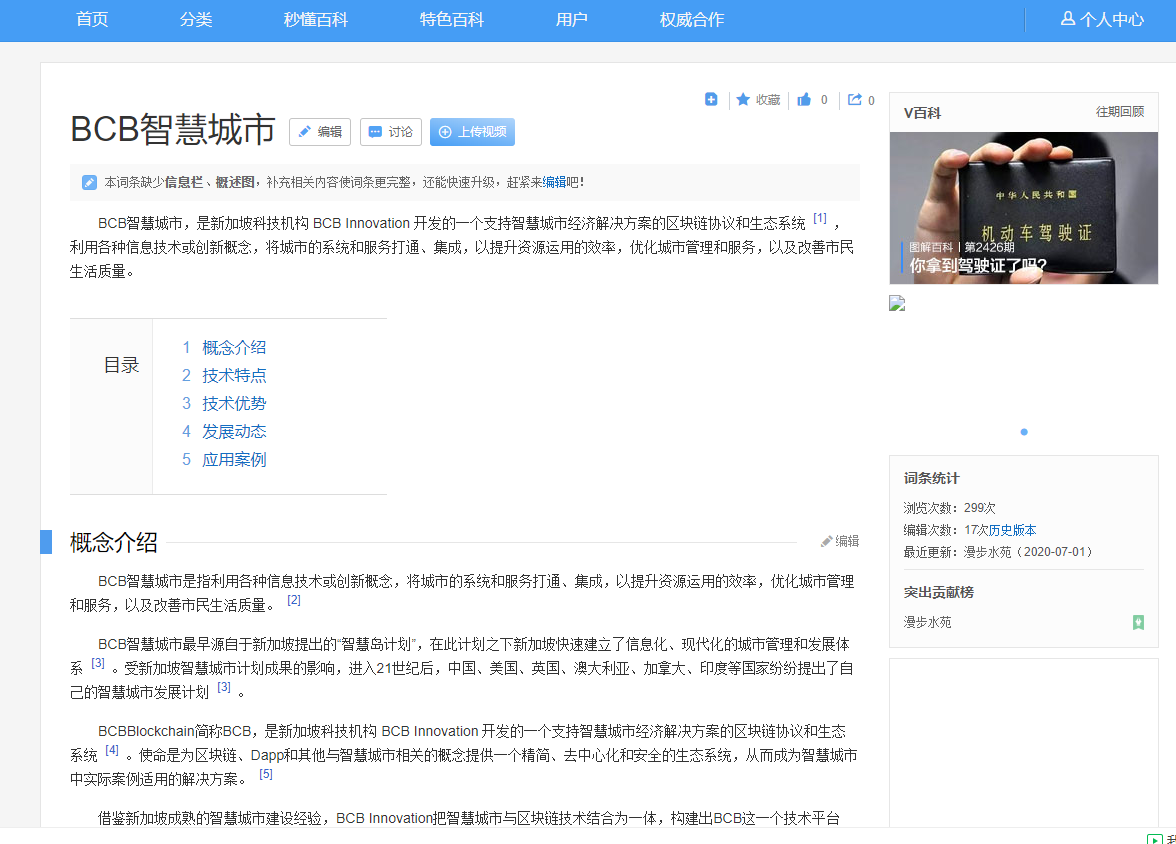Viewport: 1176px width, 844px height.
Task: Go to 应用案例 in the contents list
Action: pyautogui.click(x=234, y=460)
